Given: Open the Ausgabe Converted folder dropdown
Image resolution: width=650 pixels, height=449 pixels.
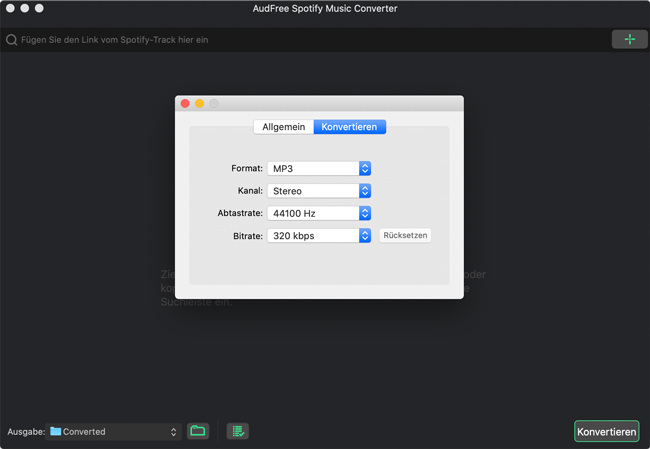Looking at the screenshot, I should coord(113,432).
